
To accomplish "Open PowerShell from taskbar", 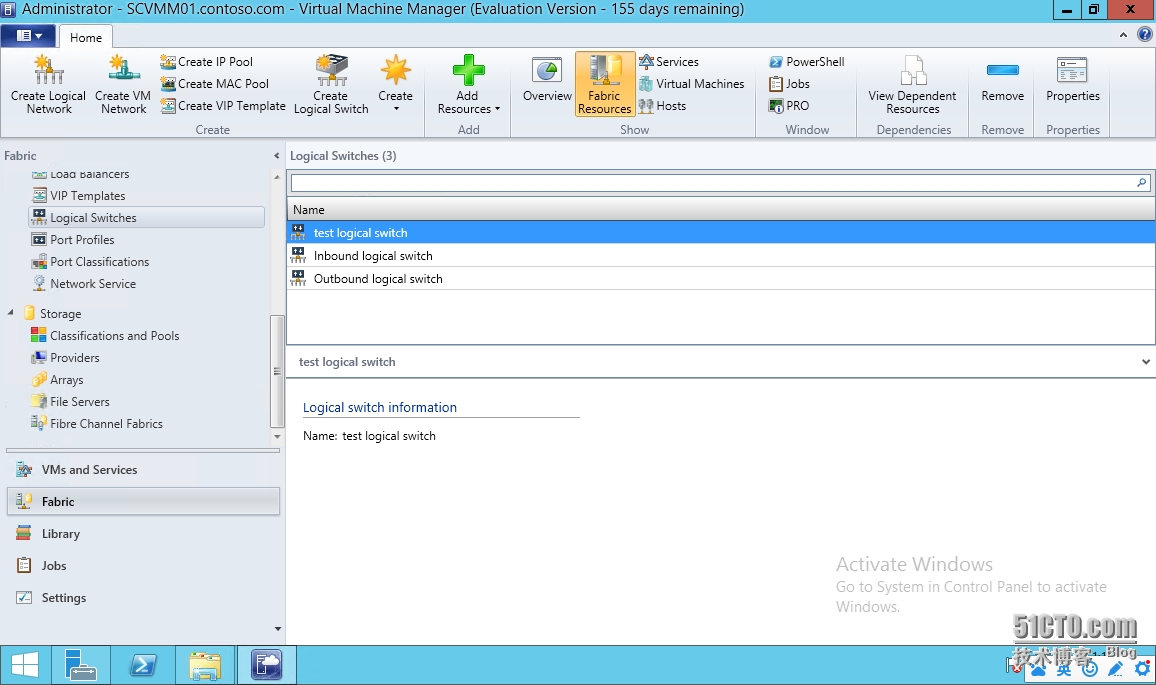I will pos(143,665).
